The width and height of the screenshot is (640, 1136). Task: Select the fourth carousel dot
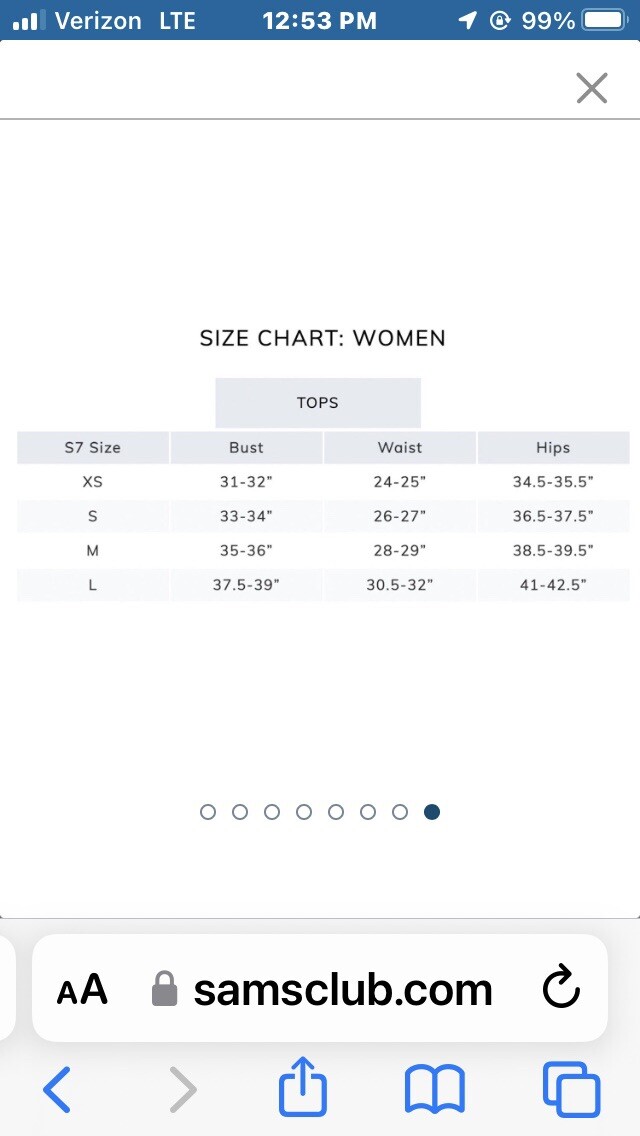(x=304, y=812)
